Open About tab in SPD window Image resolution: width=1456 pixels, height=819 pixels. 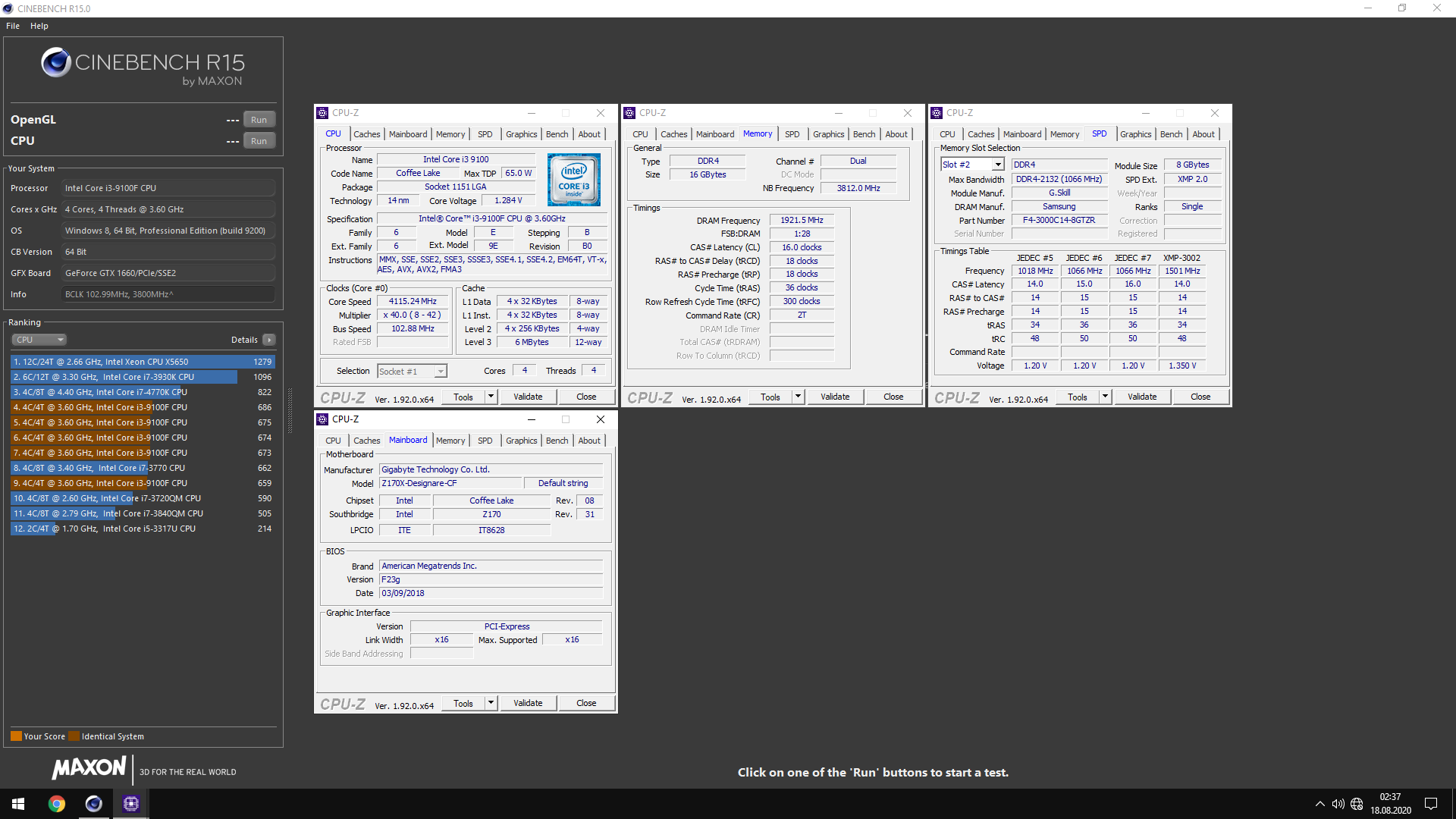click(1203, 134)
